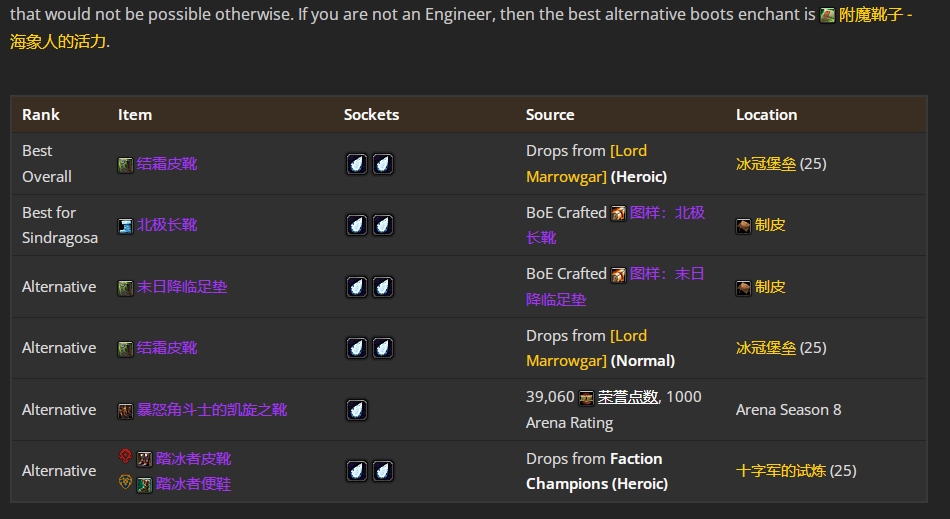Click the 荣誉点数 currency icon
The image size is (950, 519).
586,397
